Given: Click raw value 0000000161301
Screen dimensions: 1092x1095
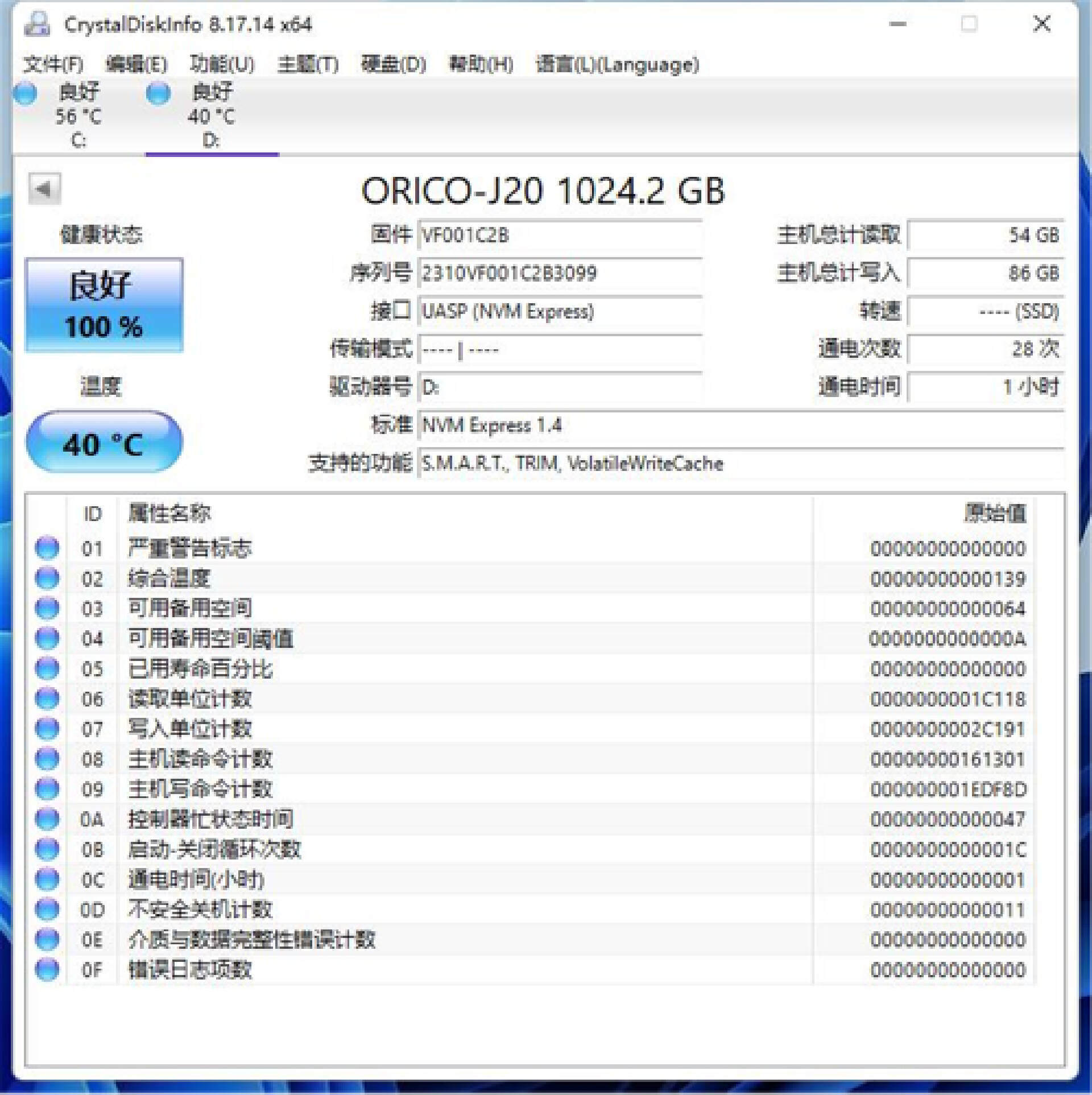Looking at the screenshot, I should (x=948, y=759).
